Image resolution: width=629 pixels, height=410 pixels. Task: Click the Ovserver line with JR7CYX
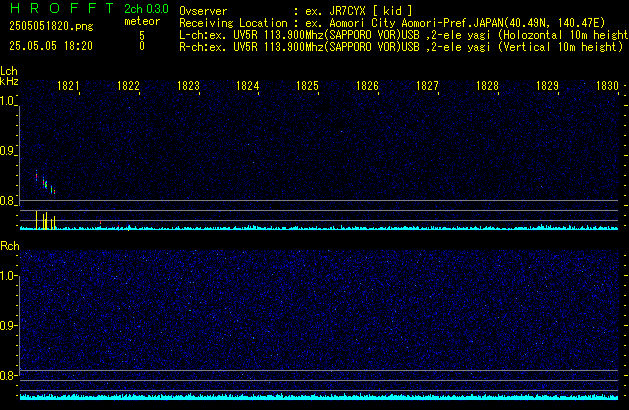(x=296, y=11)
